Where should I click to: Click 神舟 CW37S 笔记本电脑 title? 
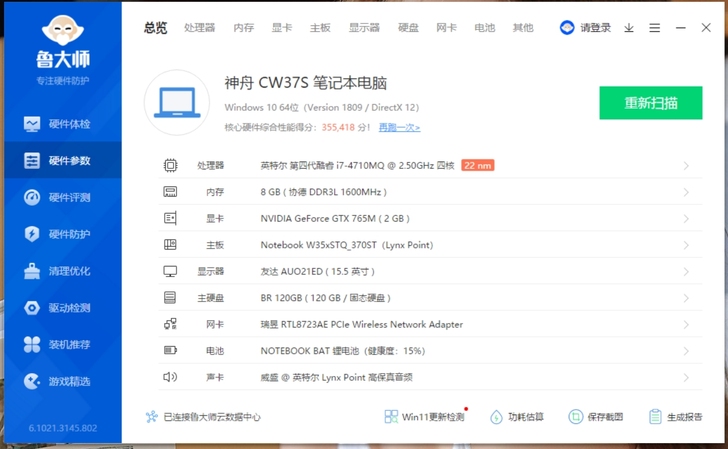[306, 83]
